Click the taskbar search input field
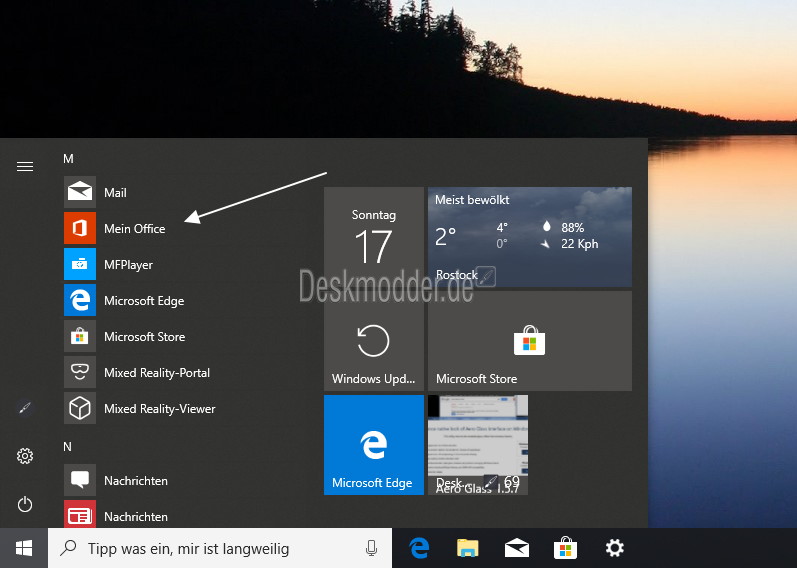Viewport: 797px width, 568px height. [220, 548]
